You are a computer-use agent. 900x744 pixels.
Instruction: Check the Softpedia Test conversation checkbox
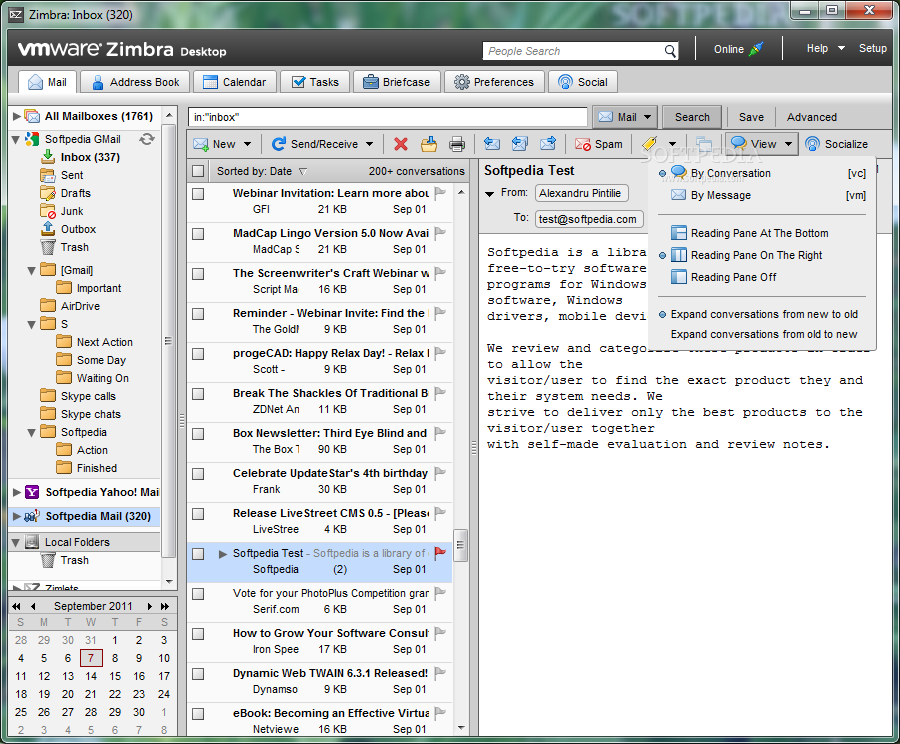[x=198, y=553]
